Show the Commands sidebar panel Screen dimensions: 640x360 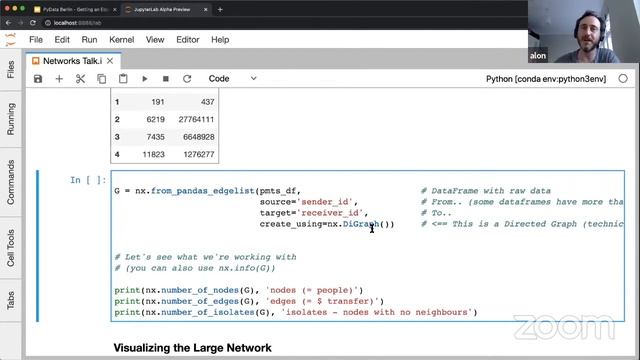tap(11, 182)
